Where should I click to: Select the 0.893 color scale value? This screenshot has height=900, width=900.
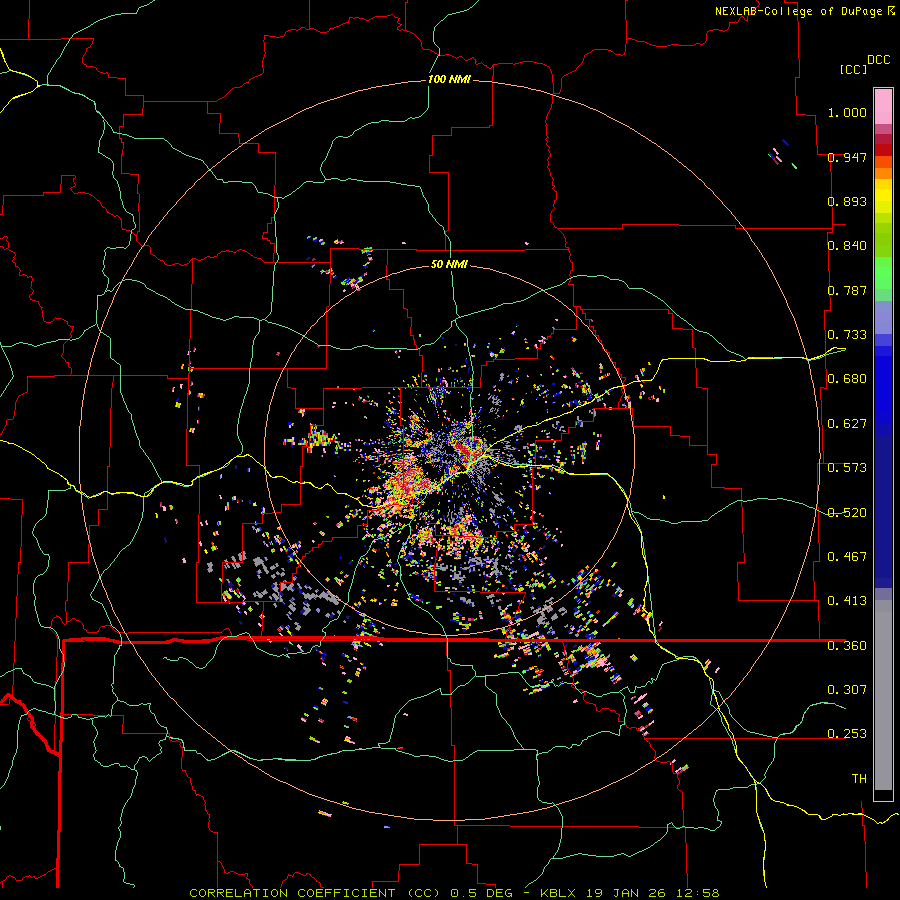coord(847,201)
